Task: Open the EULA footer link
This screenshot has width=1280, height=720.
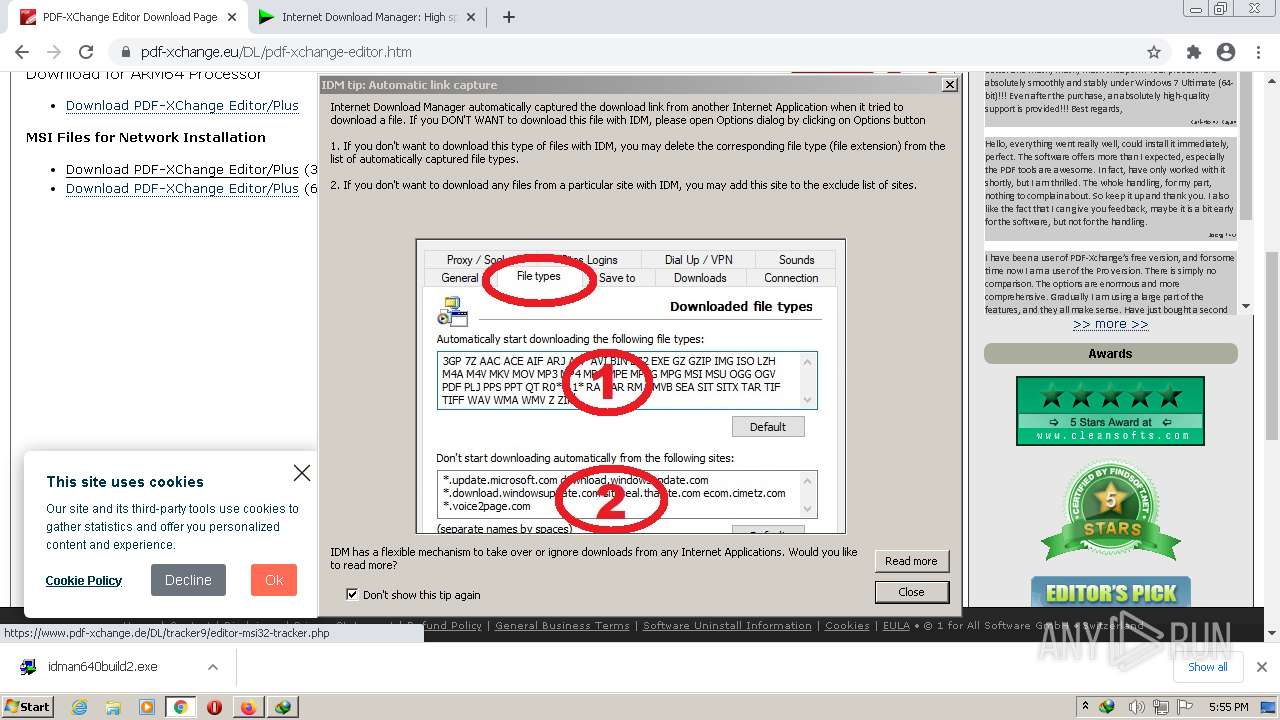Action: click(x=896, y=626)
